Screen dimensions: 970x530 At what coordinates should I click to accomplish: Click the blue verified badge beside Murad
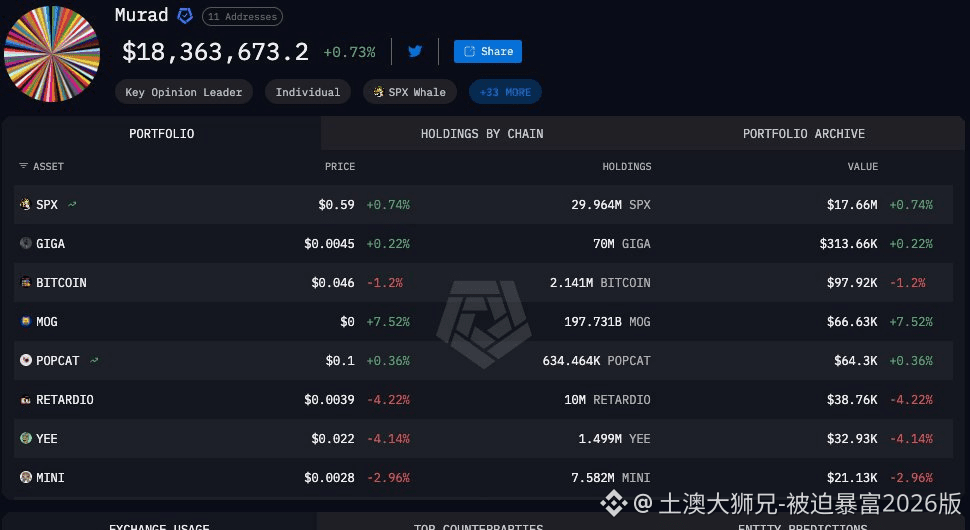coord(185,16)
